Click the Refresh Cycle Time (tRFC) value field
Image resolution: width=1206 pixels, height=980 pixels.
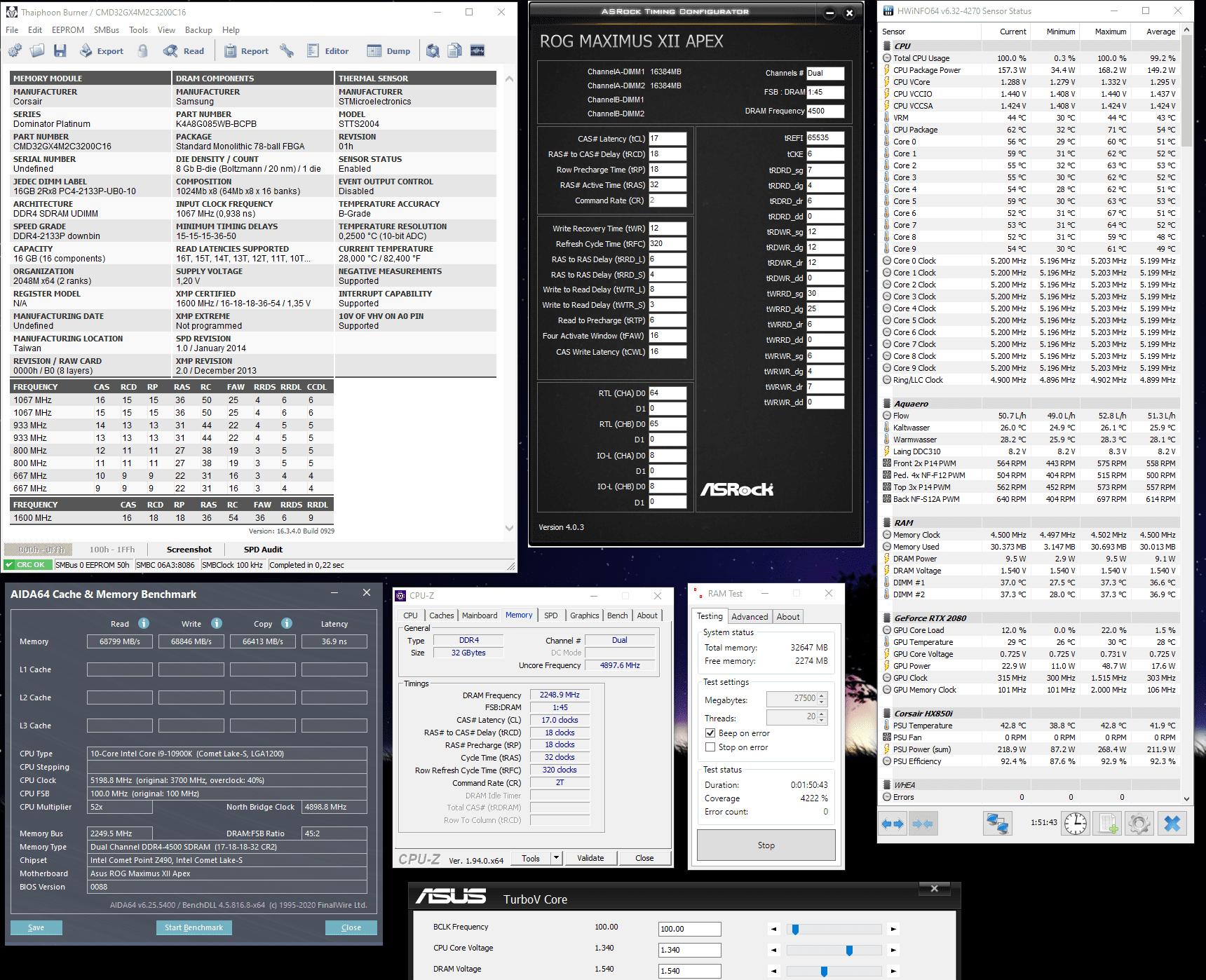(668, 244)
